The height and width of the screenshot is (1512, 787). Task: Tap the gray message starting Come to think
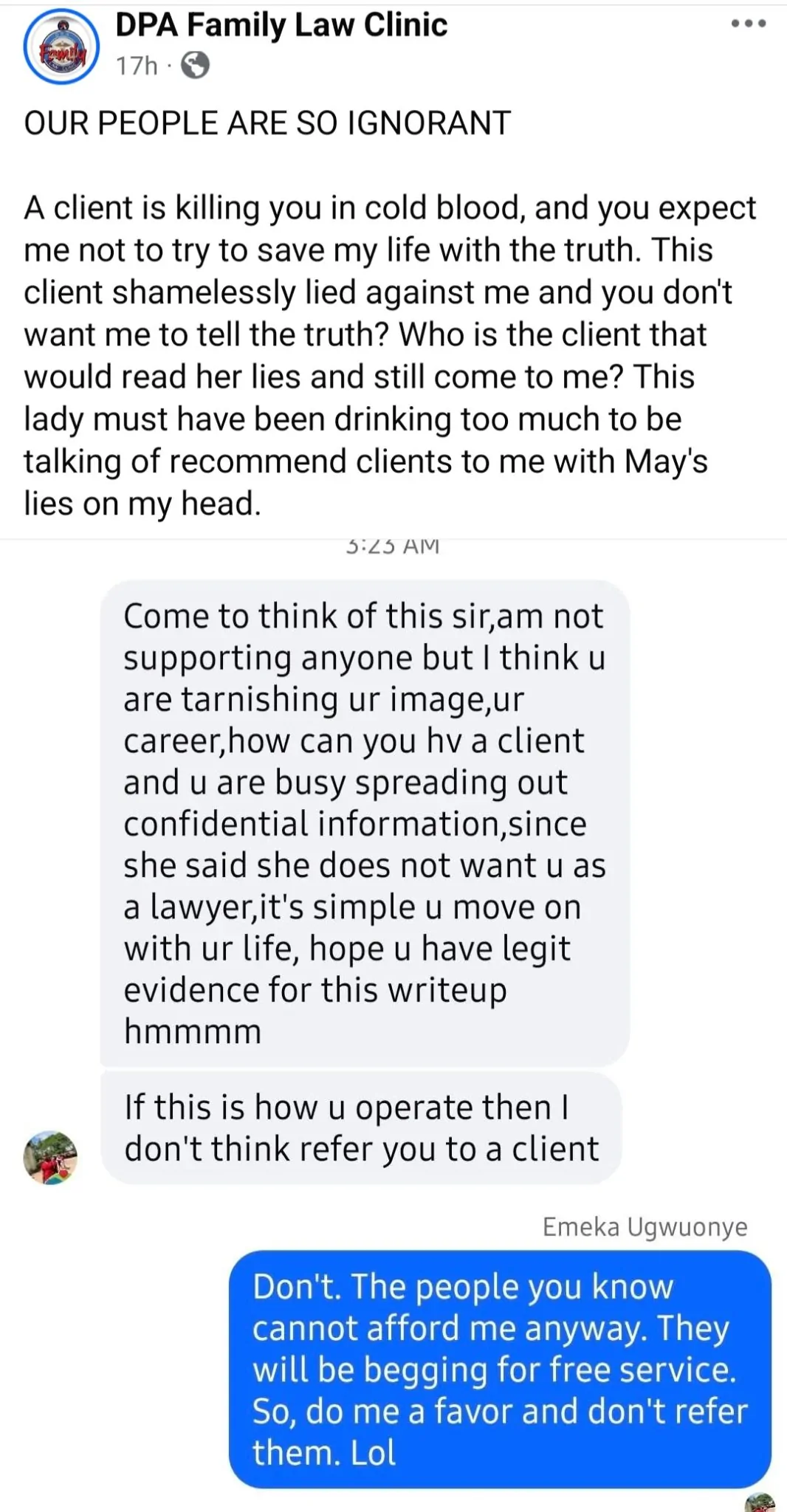click(x=365, y=823)
